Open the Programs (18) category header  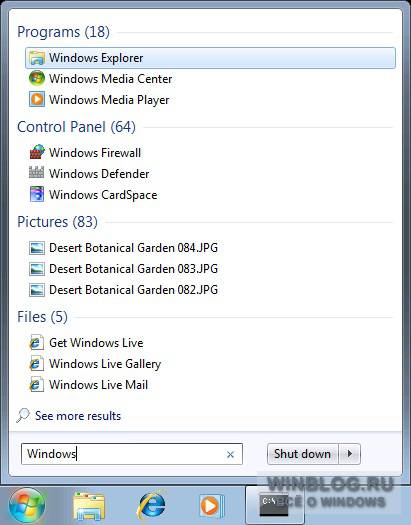pyautogui.click(x=63, y=32)
